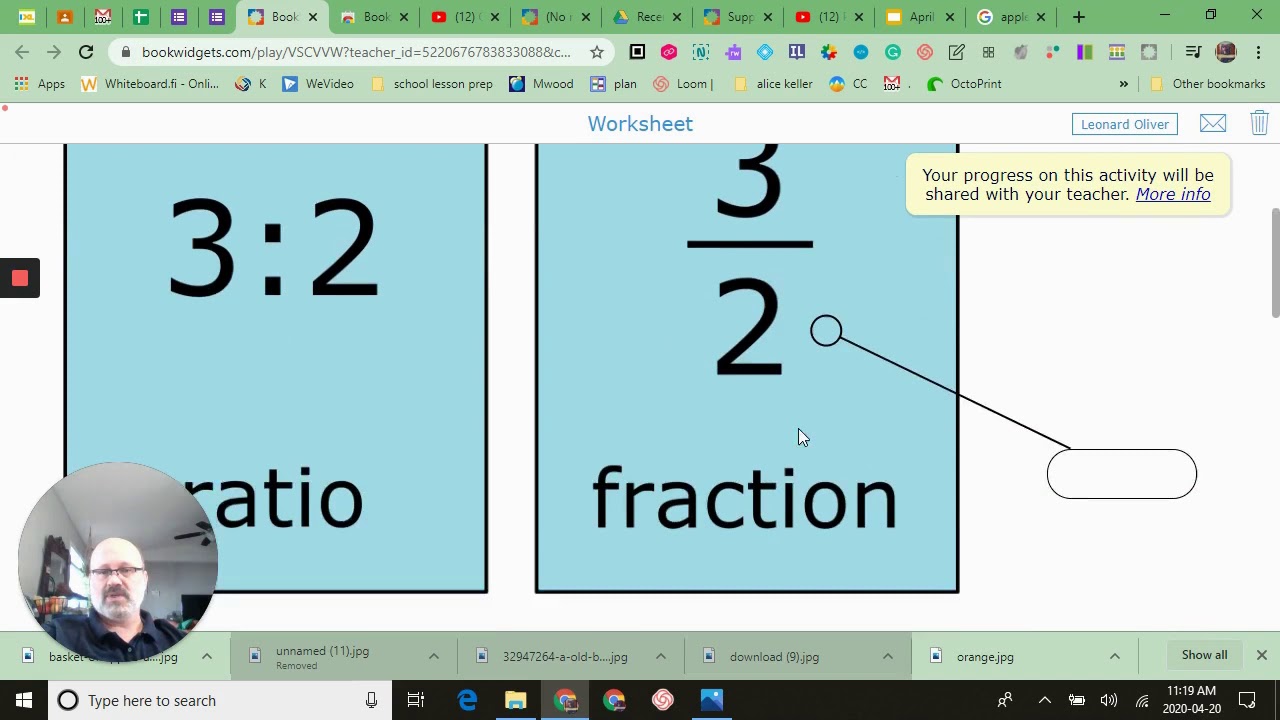Open Microsoft Edge from the taskbar
This screenshot has width=1280, height=720.
(x=467, y=700)
